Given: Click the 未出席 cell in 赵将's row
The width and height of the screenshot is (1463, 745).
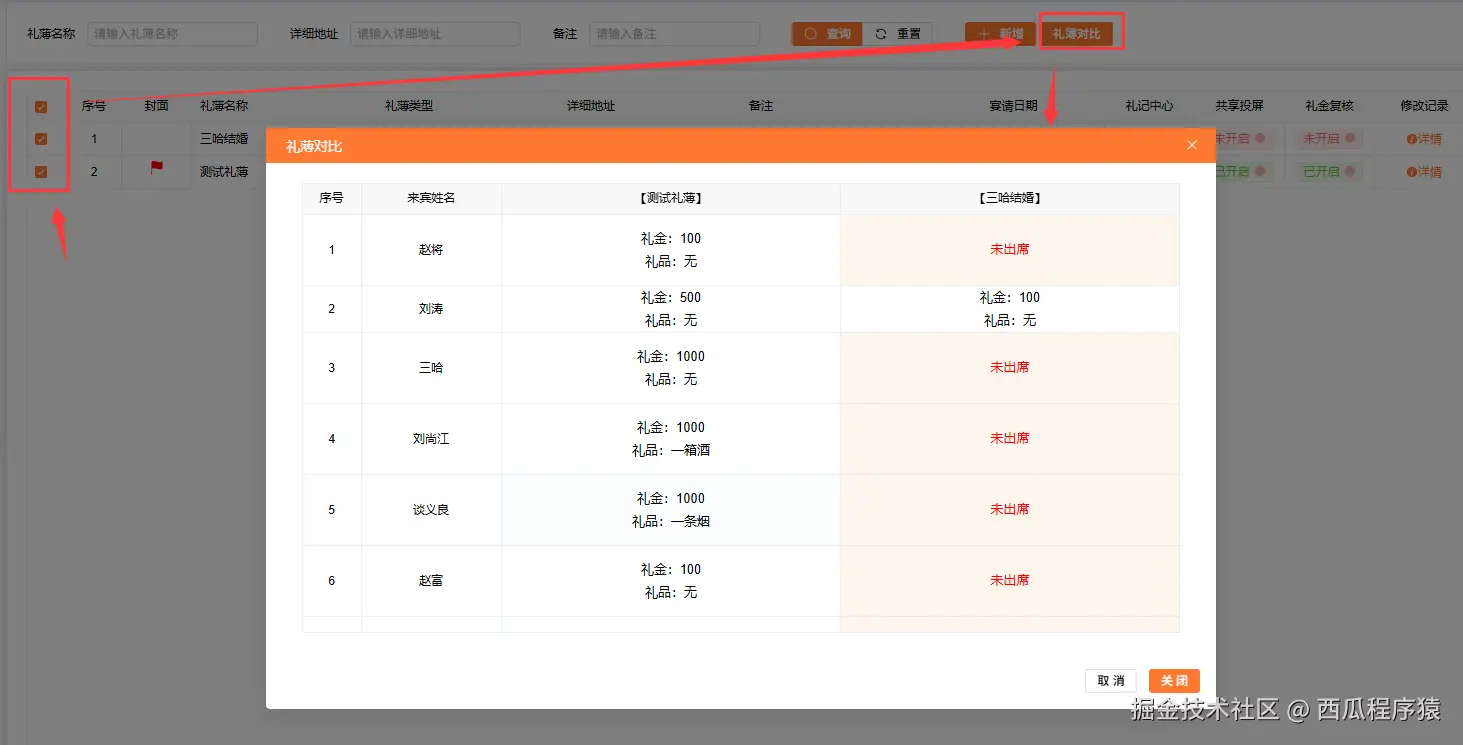Looking at the screenshot, I should click(1010, 250).
